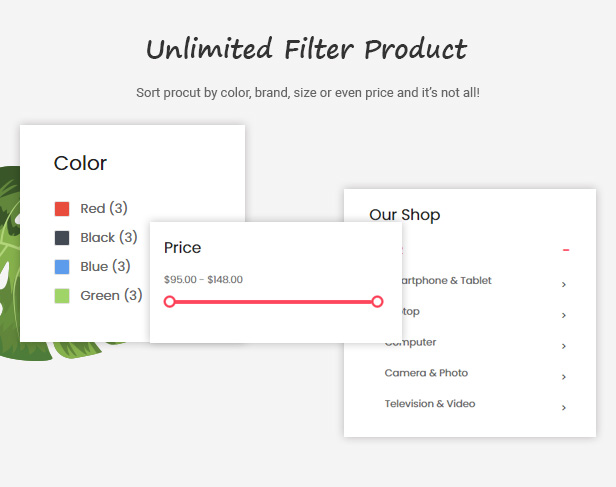
Task: Click the Red (3) filter label
Action: click(104, 209)
